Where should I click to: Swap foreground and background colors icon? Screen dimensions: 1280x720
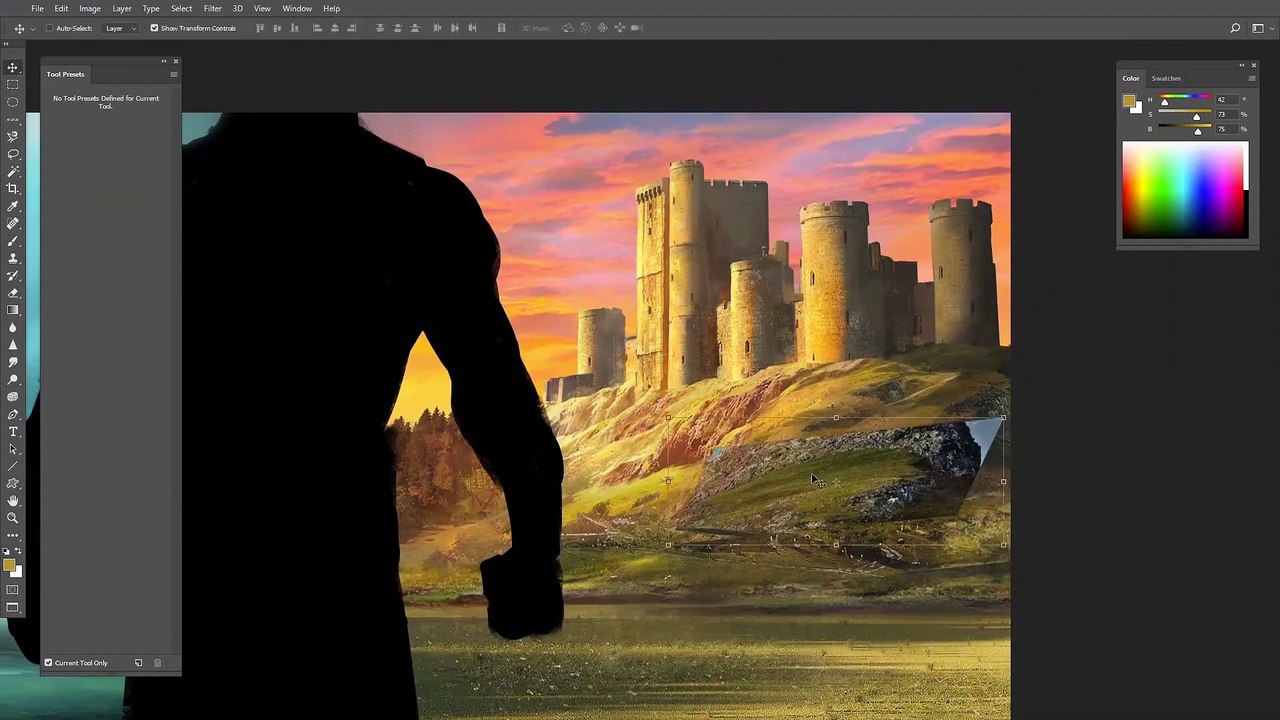click(x=17, y=552)
